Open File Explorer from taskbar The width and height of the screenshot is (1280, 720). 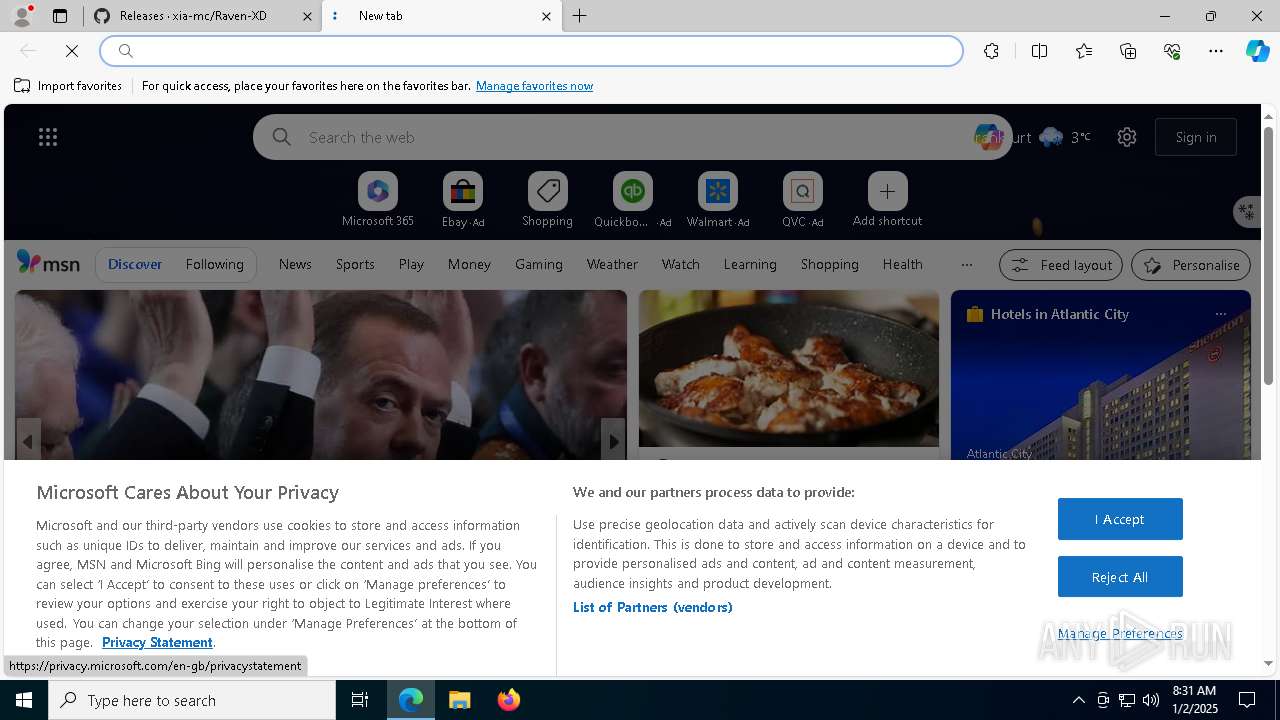click(459, 700)
